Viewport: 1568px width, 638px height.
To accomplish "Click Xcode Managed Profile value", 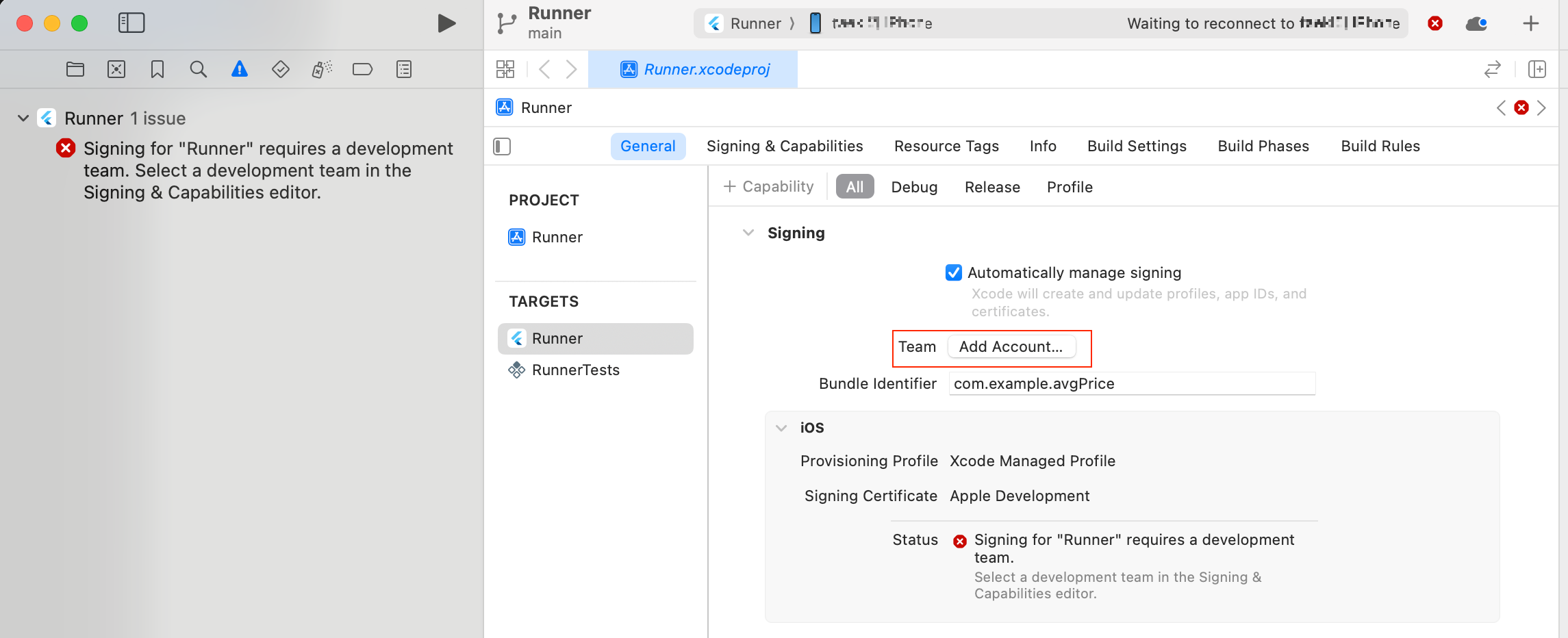I will click(x=1033, y=461).
